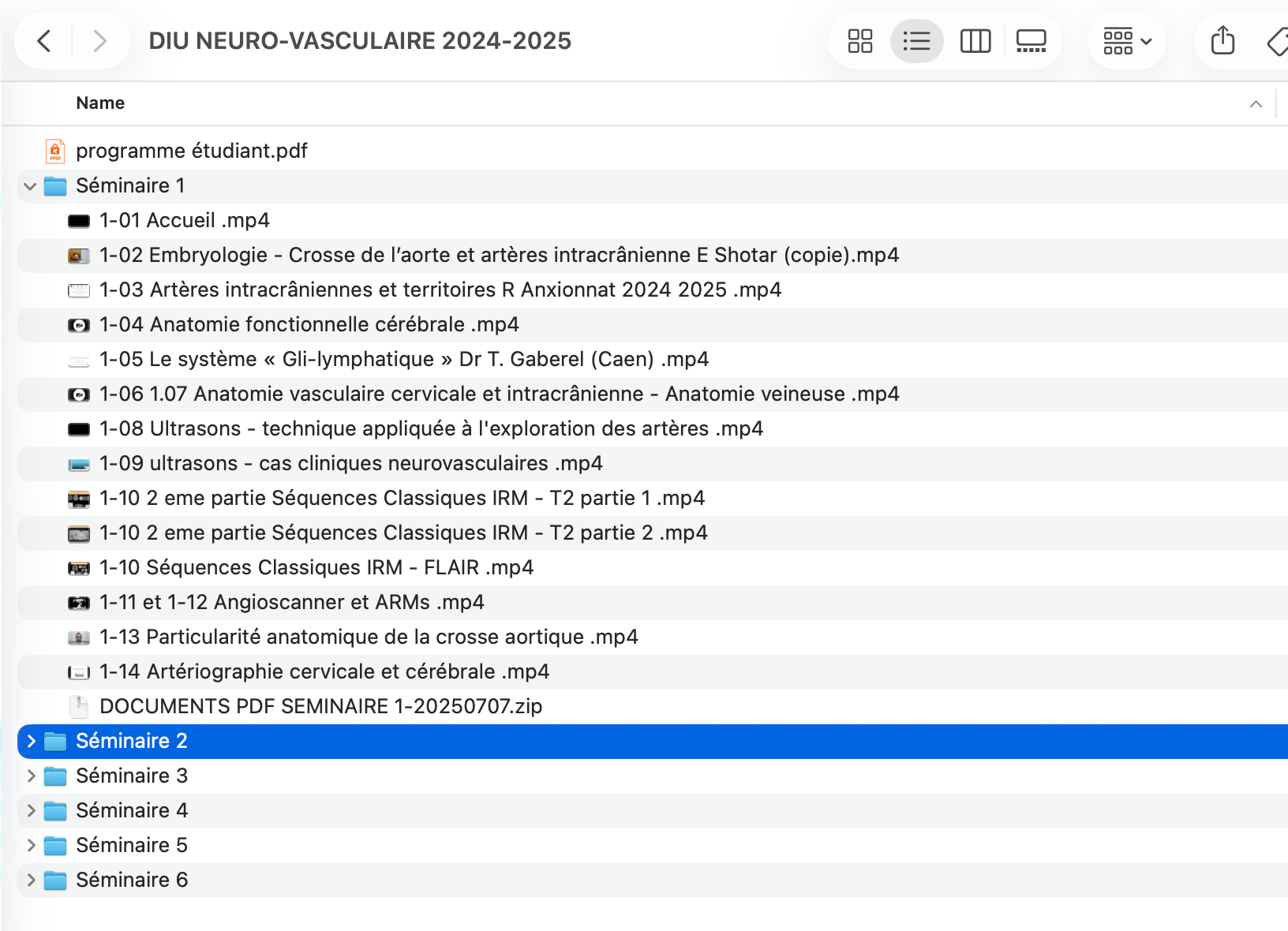
Task: Select 1-10 2 eme partie T2 partie 2 file
Action: click(403, 533)
